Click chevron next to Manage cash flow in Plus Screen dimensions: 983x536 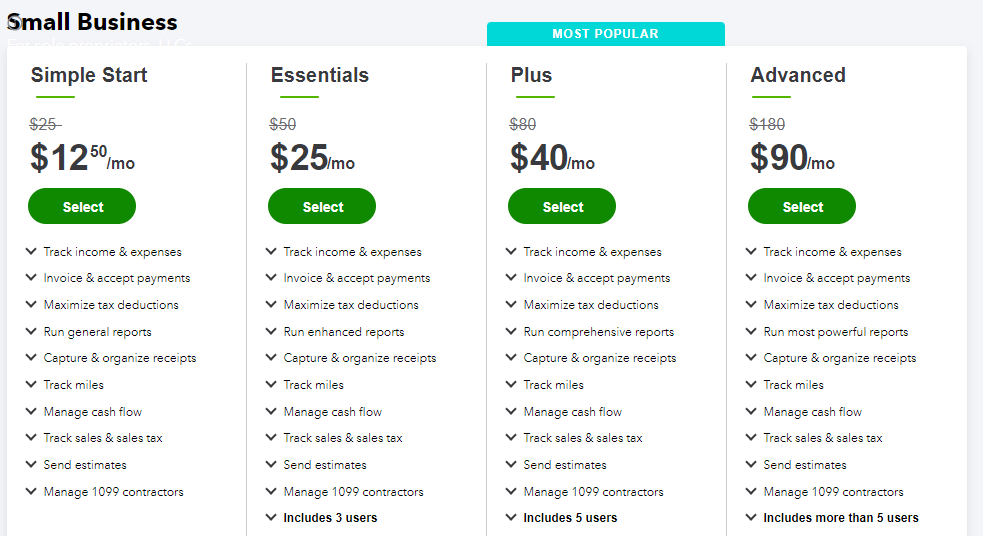[x=511, y=411]
